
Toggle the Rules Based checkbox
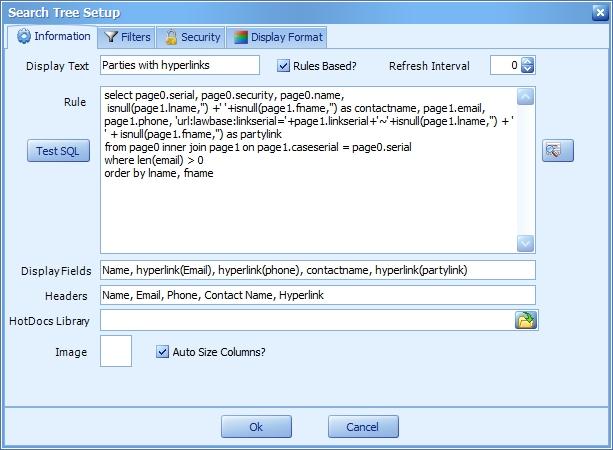tap(283, 66)
